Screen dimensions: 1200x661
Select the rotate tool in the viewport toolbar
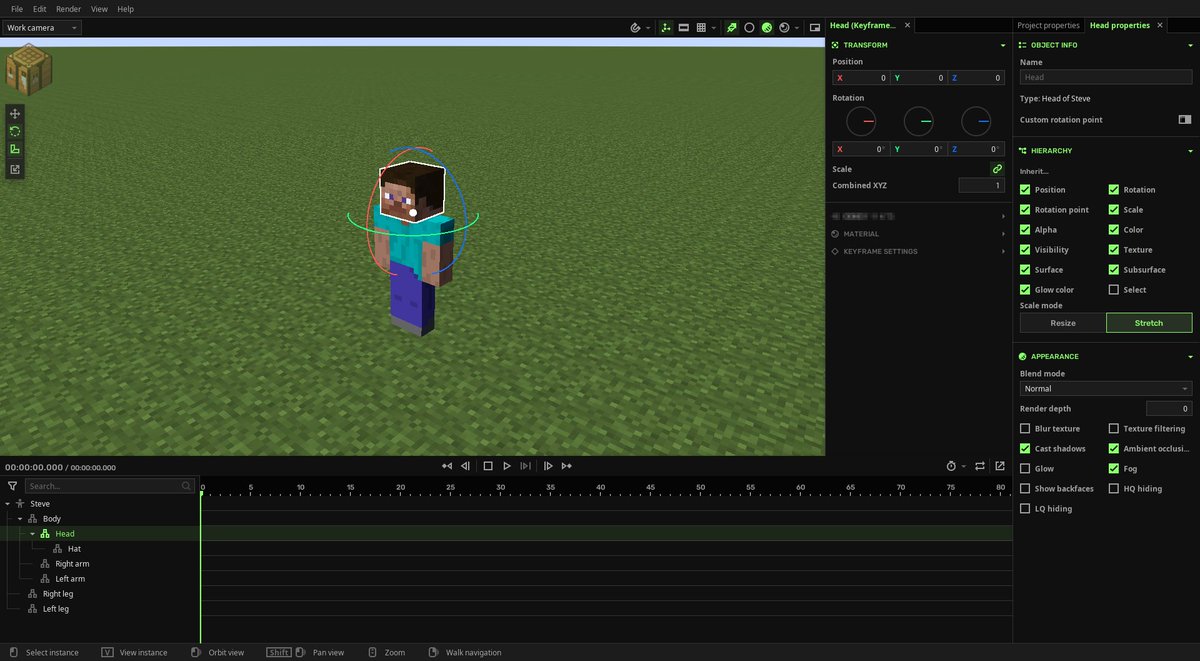point(15,131)
